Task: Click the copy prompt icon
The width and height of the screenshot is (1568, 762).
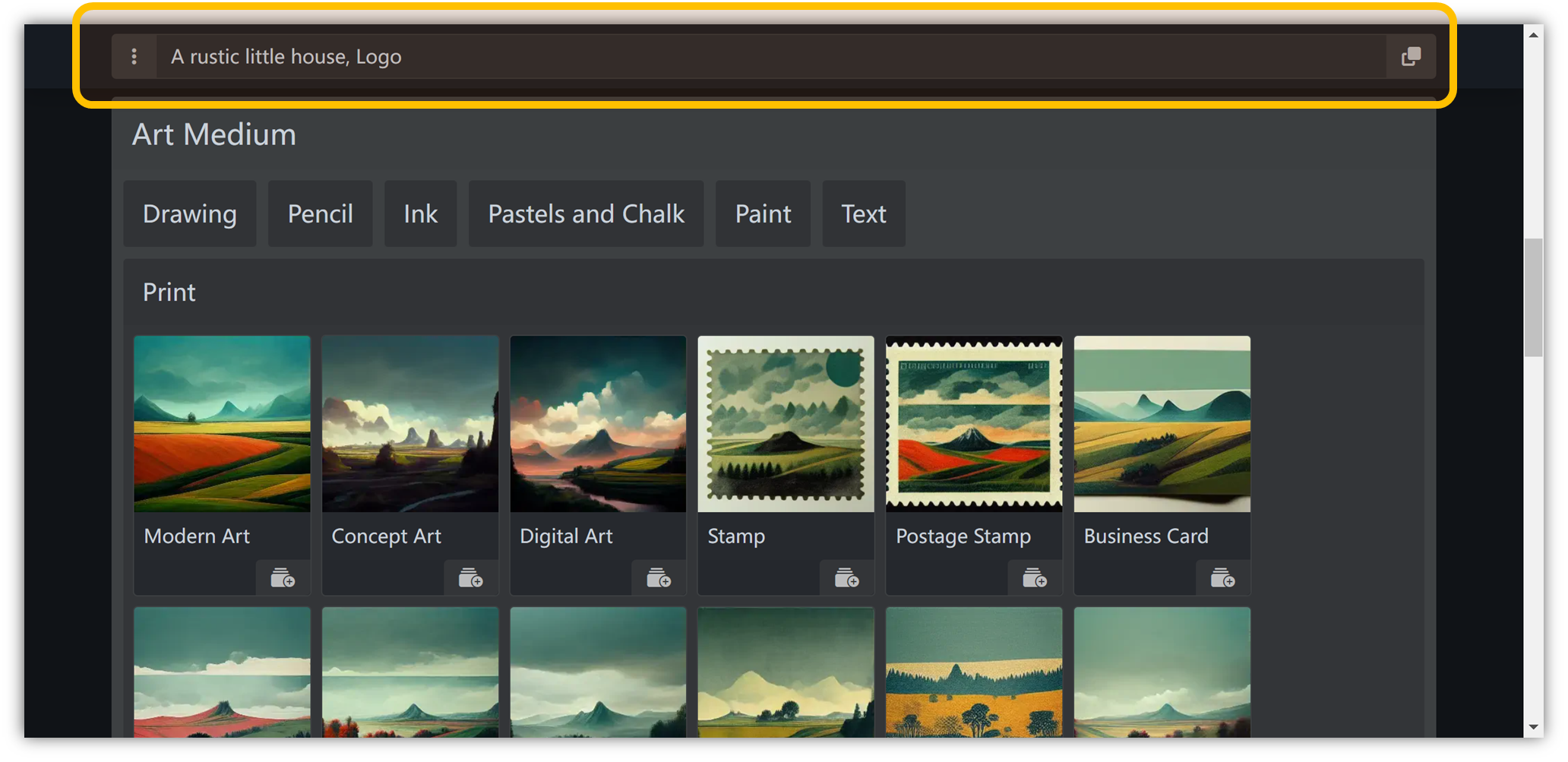Action: [x=1411, y=56]
